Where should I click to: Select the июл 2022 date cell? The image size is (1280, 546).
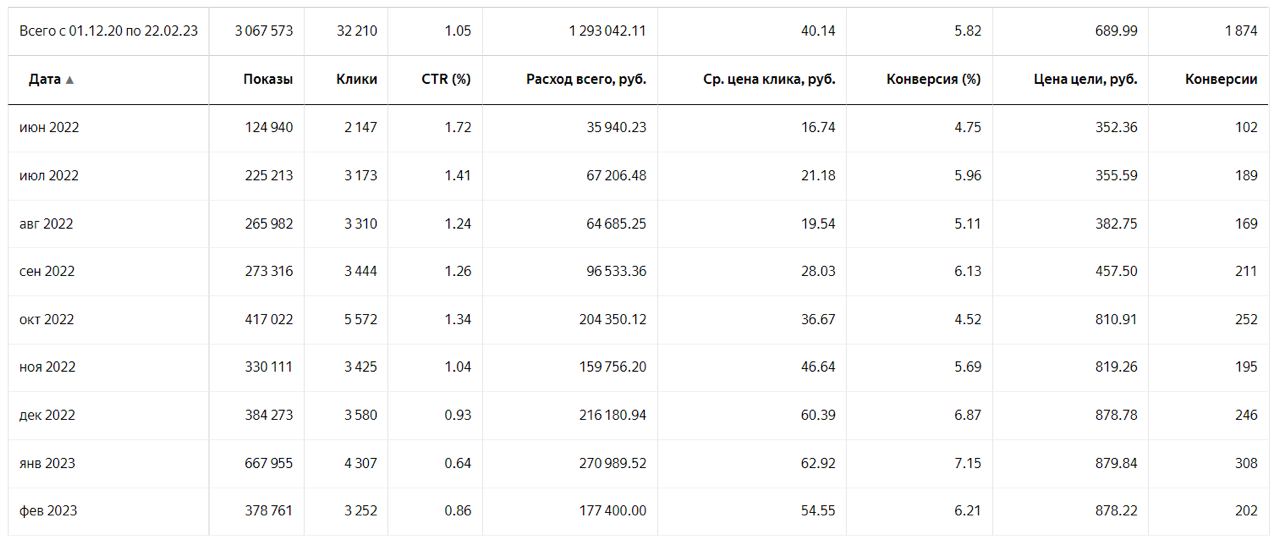point(49,176)
